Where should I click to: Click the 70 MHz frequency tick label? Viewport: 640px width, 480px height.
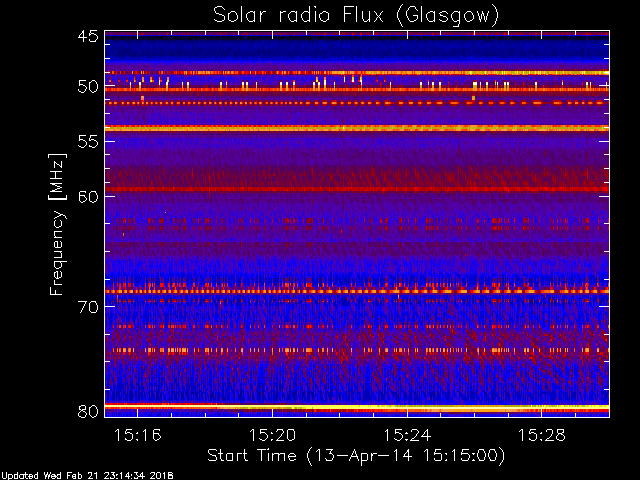tap(87, 306)
